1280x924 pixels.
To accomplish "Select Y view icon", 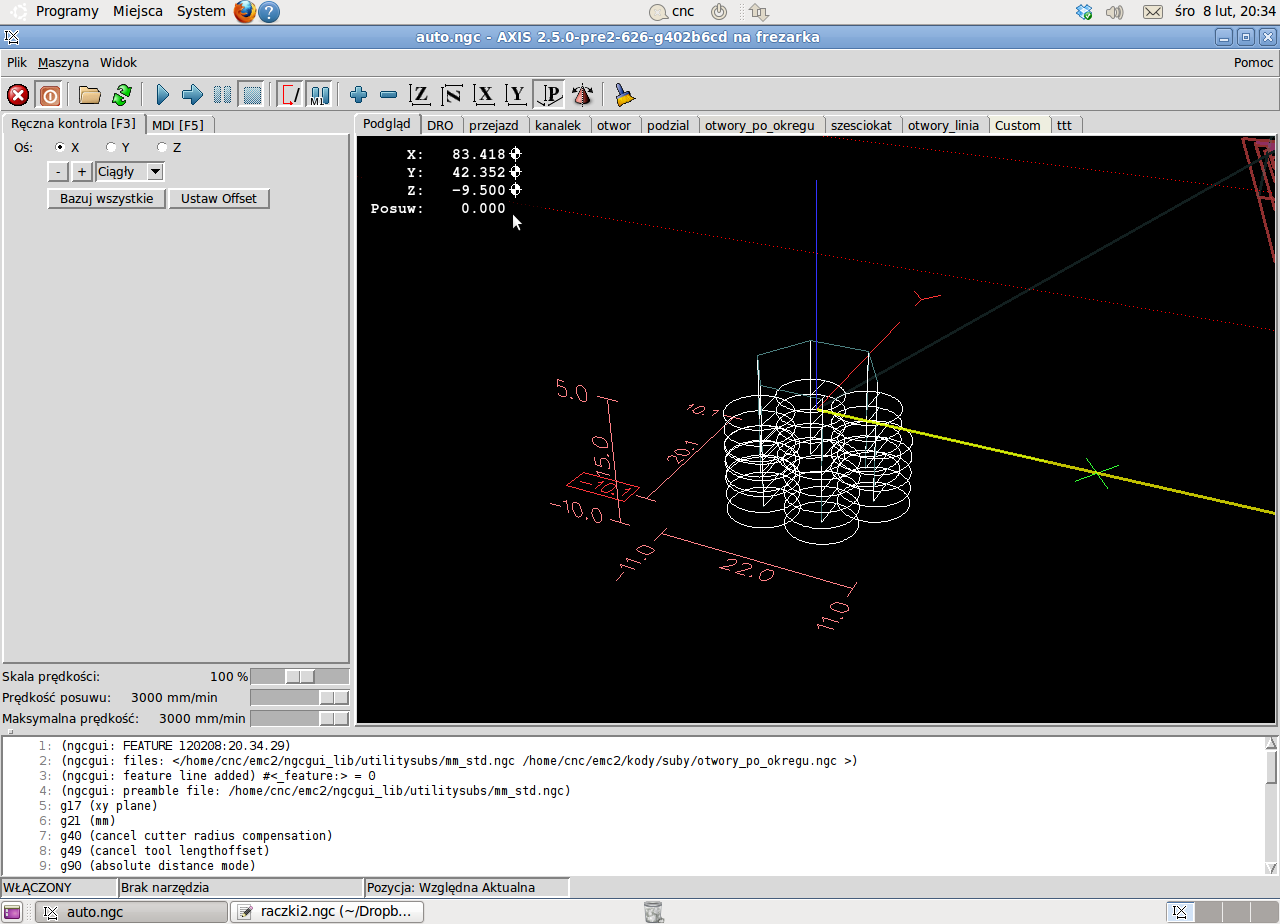I will 517,95.
